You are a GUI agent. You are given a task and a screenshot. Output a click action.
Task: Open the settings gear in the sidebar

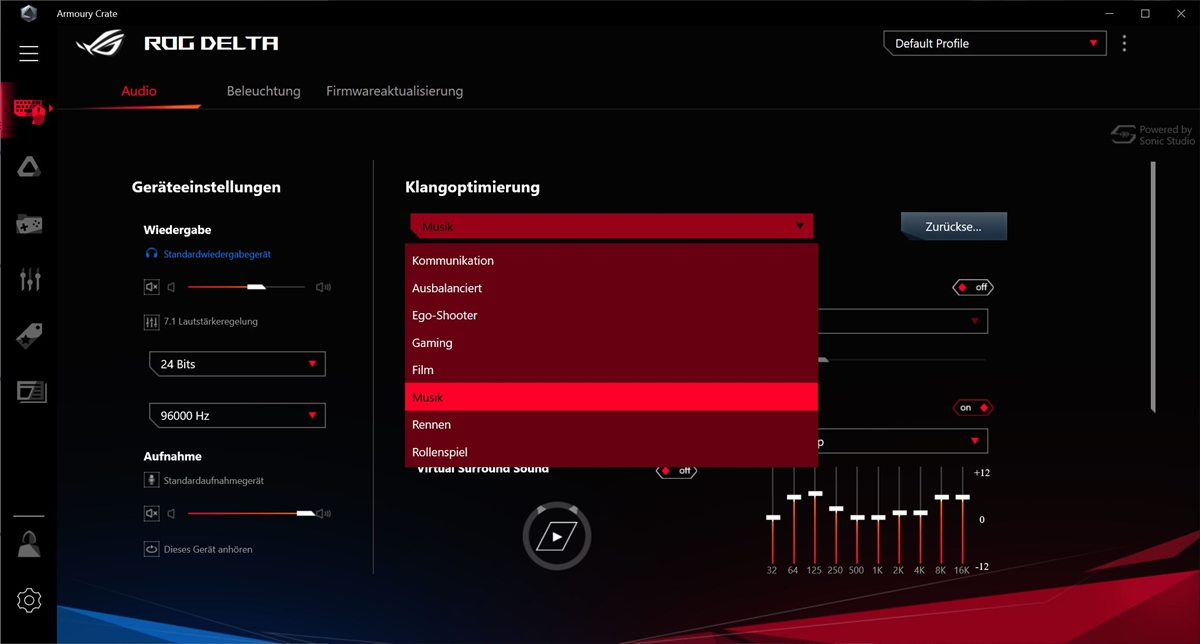29,600
